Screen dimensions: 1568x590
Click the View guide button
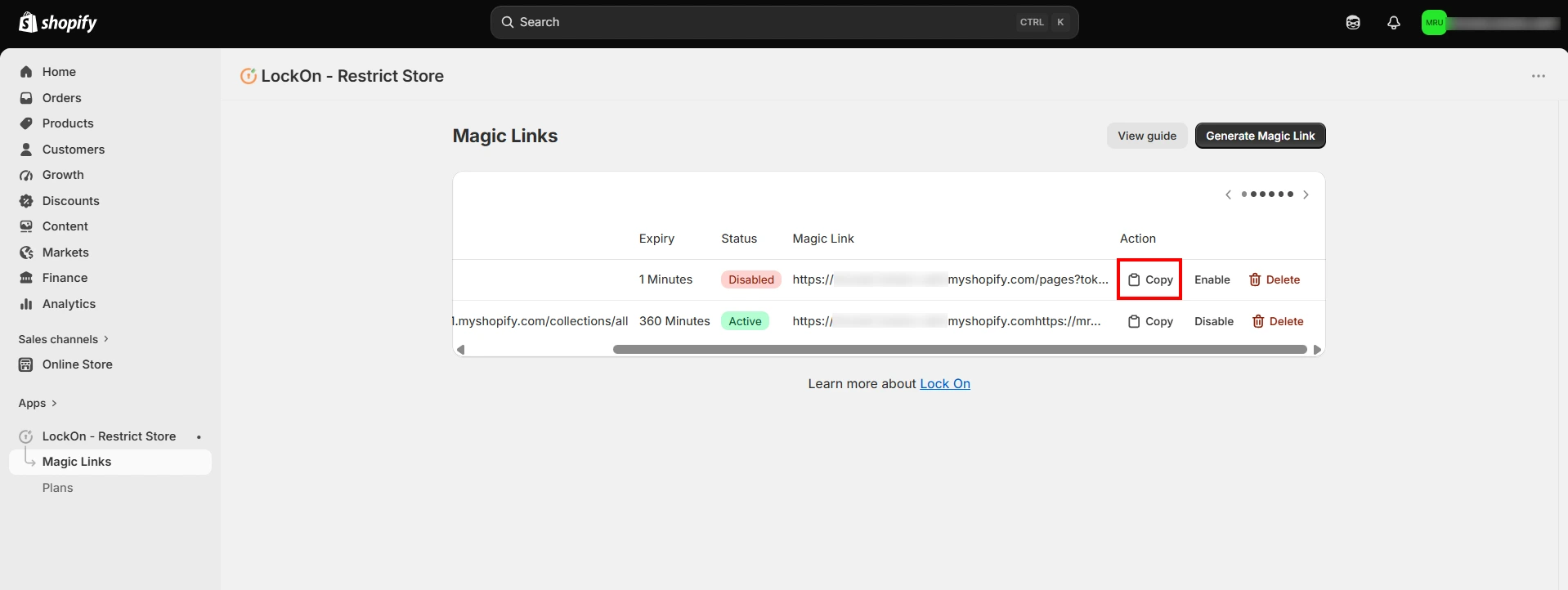1147,136
